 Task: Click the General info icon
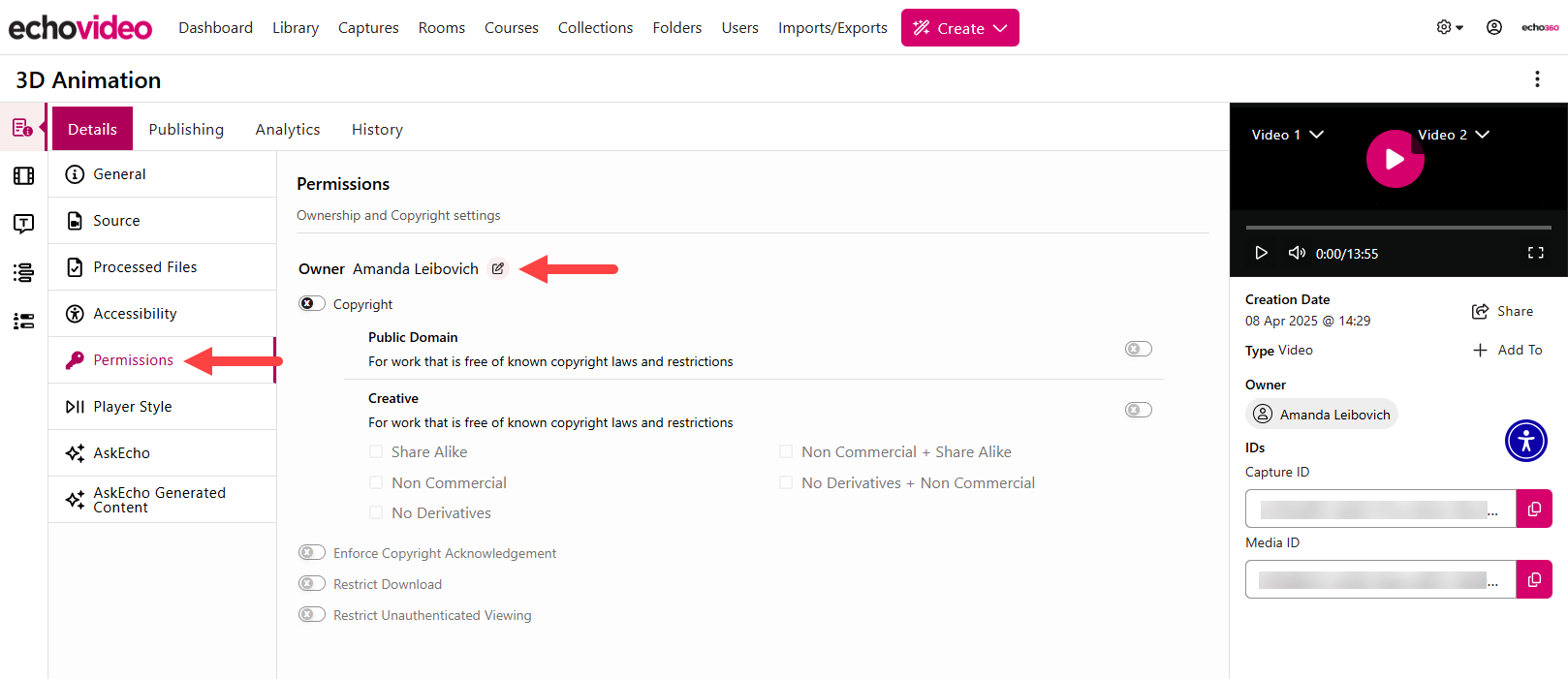75,174
